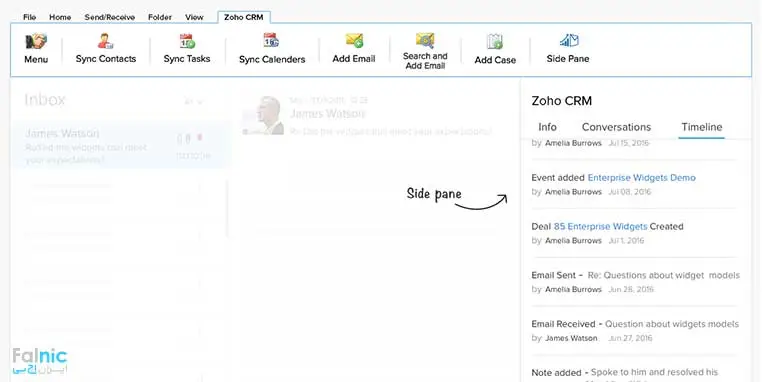Click the James Watson sender name in reading pane
The image size is (762, 382).
click(327, 114)
